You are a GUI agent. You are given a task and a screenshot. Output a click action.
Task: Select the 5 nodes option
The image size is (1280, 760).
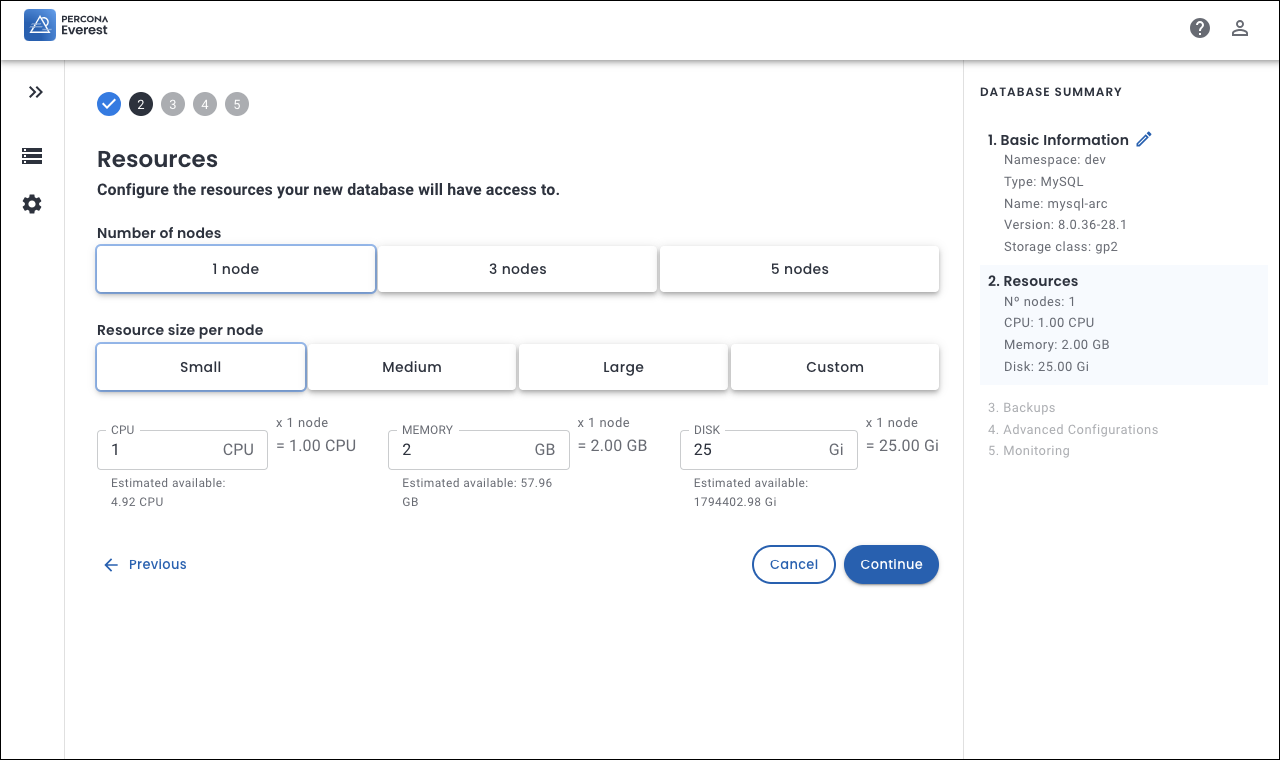coord(799,269)
